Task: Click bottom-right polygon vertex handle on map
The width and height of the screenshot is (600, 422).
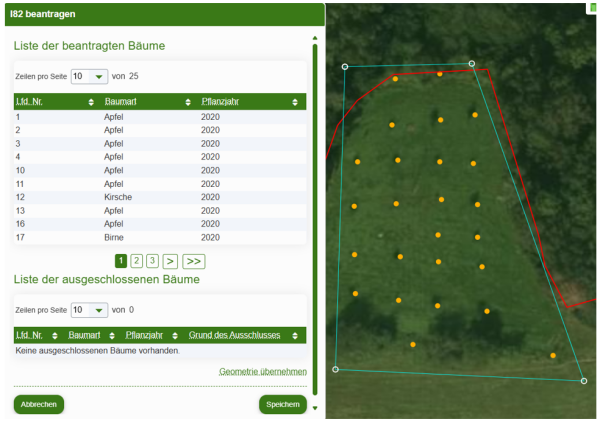Action: click(584, 381)
